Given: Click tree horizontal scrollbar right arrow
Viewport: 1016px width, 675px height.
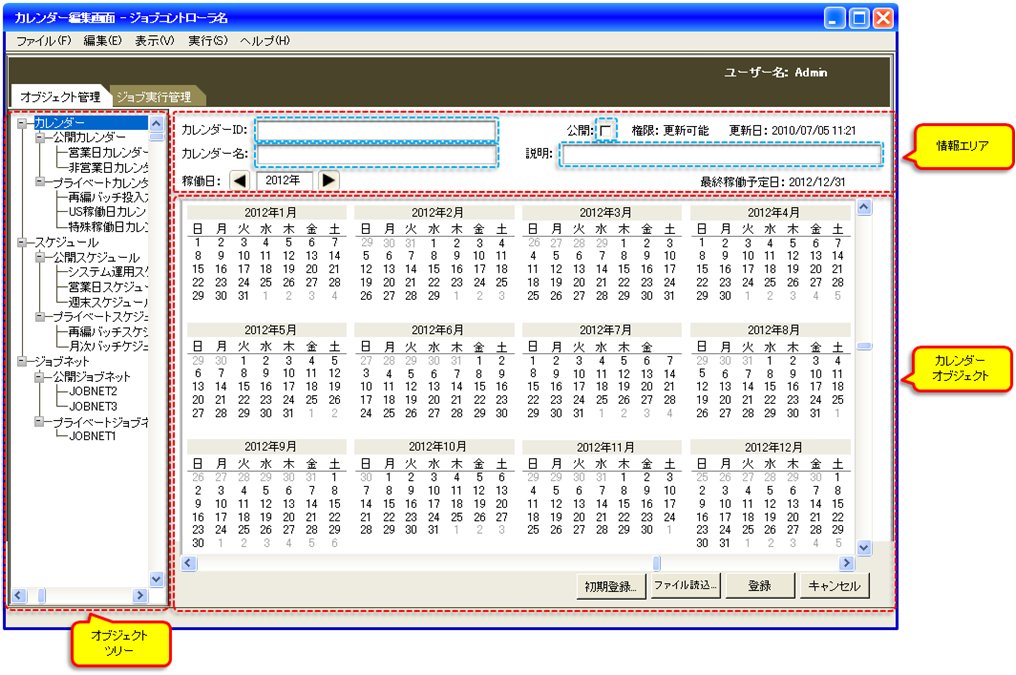Looking at the screenshot, I should (x=139, y=595).
